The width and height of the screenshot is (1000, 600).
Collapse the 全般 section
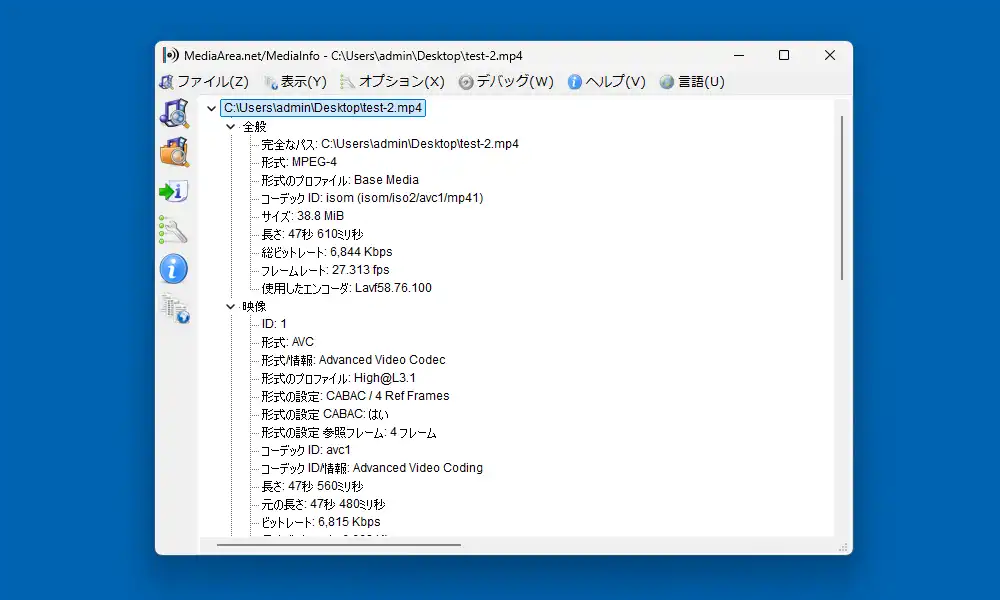[230, 127]
